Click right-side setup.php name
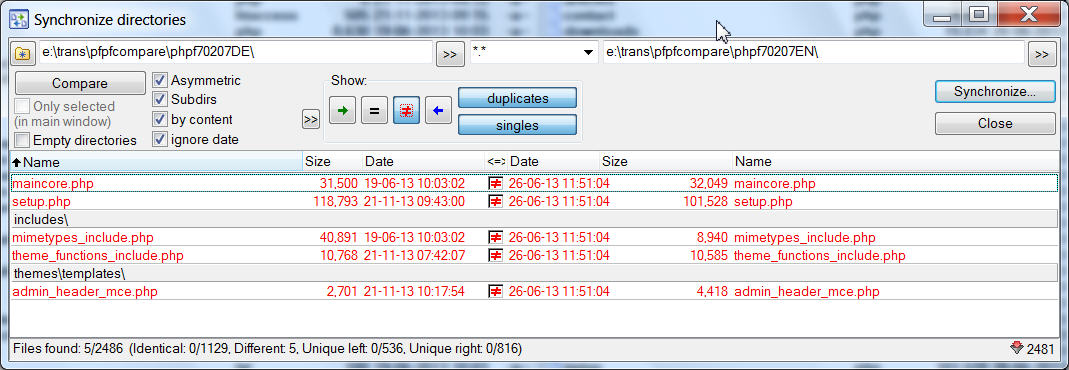This screenshot has height=370, width=1069. tap(763, 202)
